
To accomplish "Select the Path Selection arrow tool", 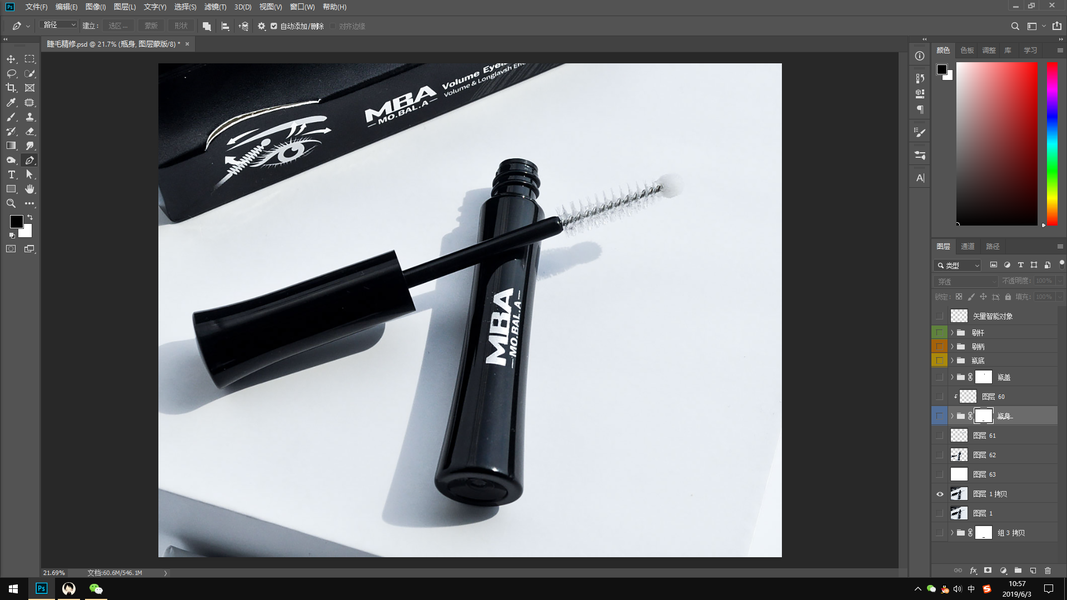I will pyautogui.click(x=30, y=175).
